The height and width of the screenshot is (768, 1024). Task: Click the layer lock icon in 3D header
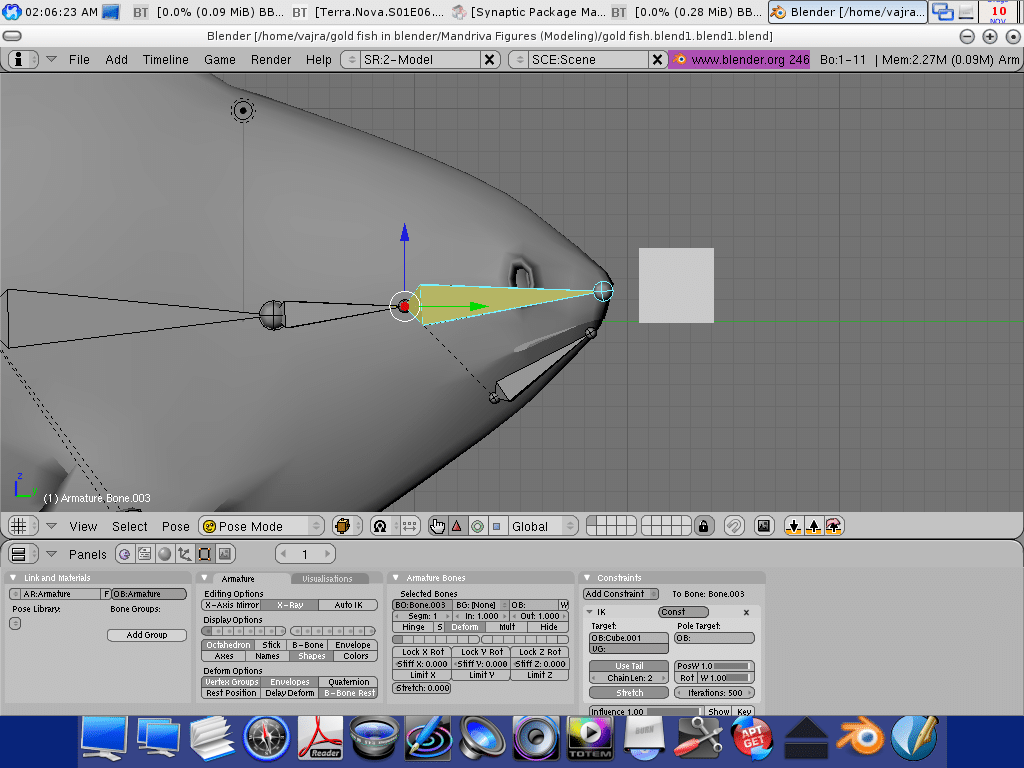pyautogui.click(x=704, y=526)
